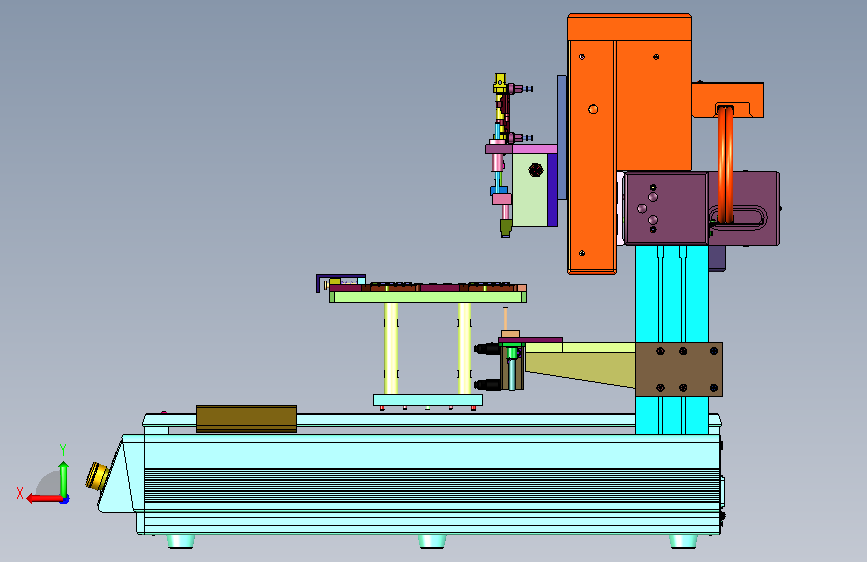
Task: Click the green Y axis arrow on triad
Action: [x=64, y=478]
